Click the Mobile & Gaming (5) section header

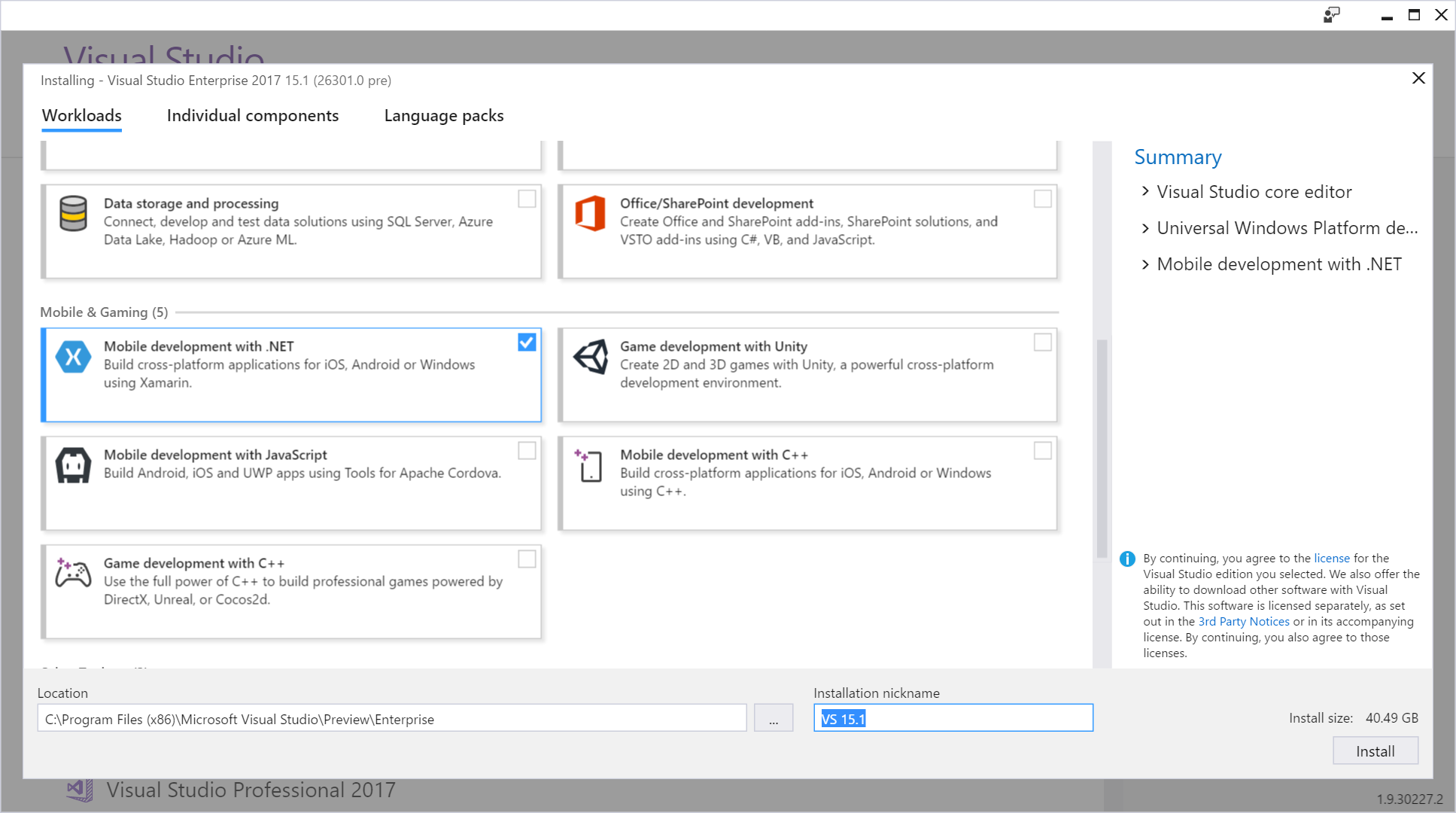[104, 312]
